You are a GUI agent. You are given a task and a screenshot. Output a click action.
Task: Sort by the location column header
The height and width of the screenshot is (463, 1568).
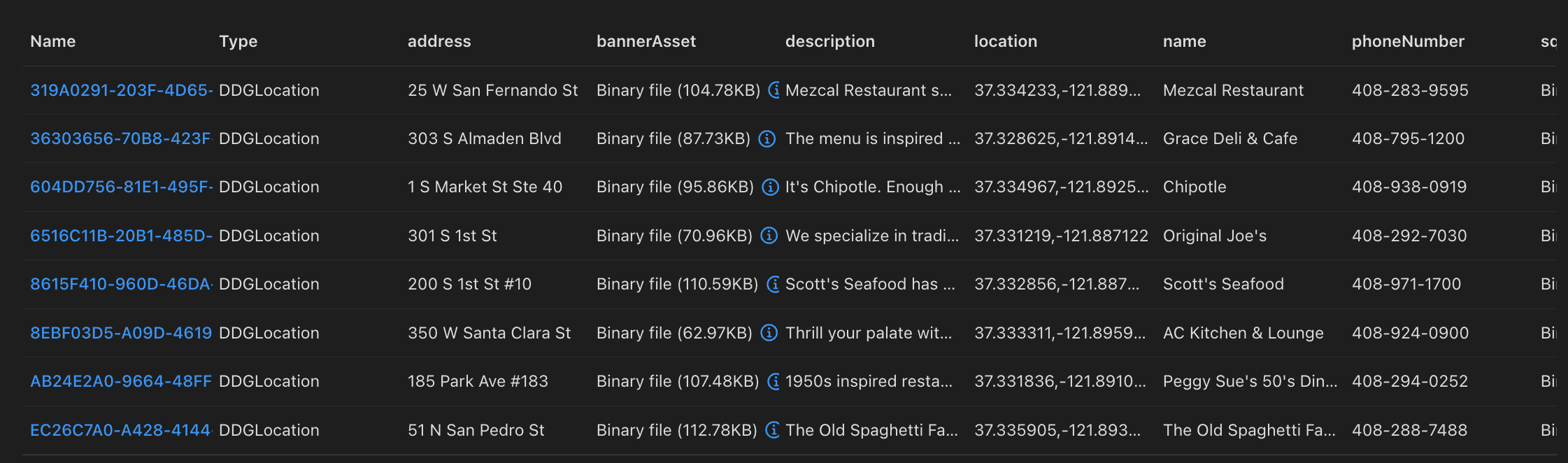point(1006,41)
